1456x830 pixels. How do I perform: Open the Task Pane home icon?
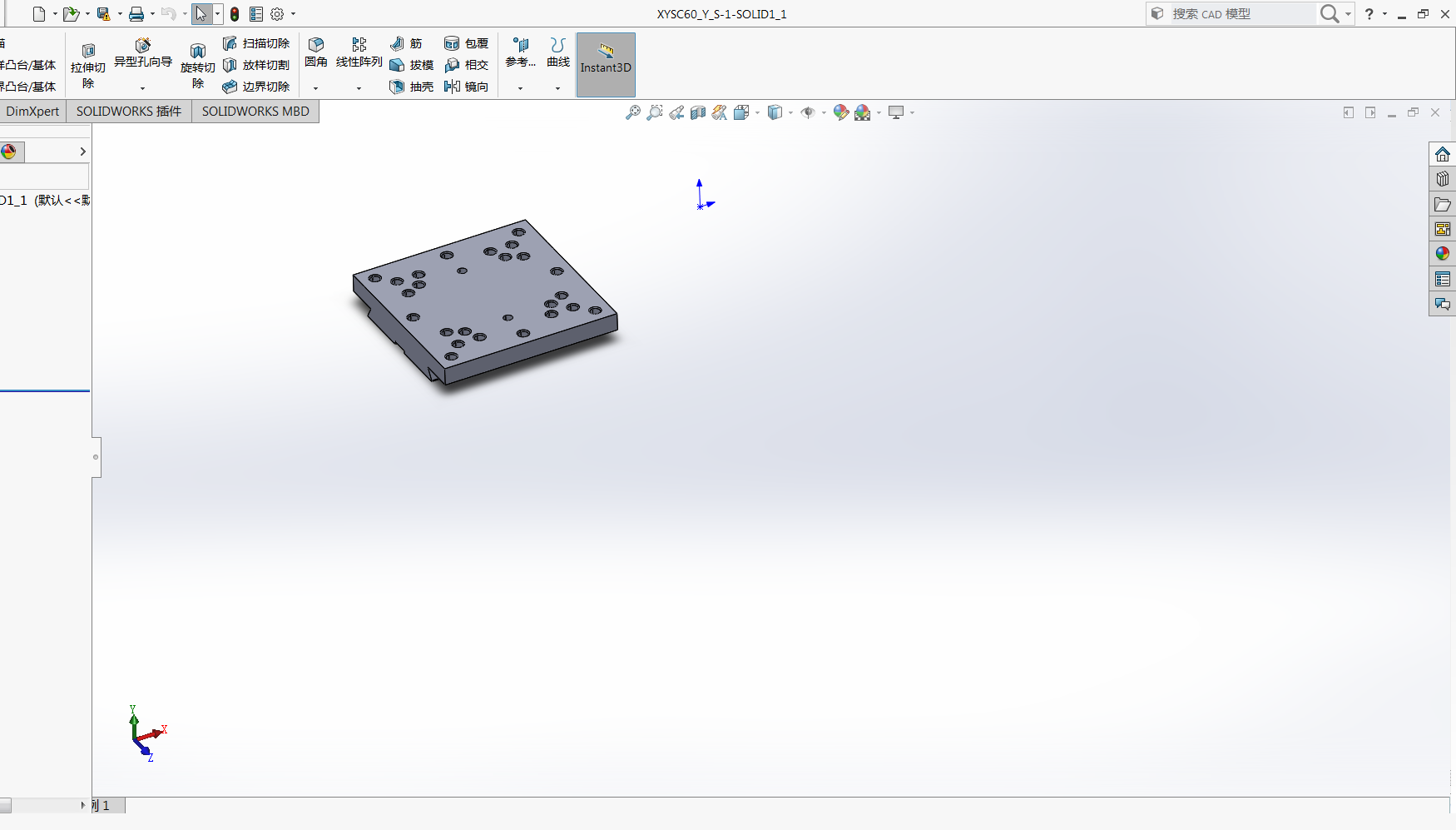tap(1442, 153)
